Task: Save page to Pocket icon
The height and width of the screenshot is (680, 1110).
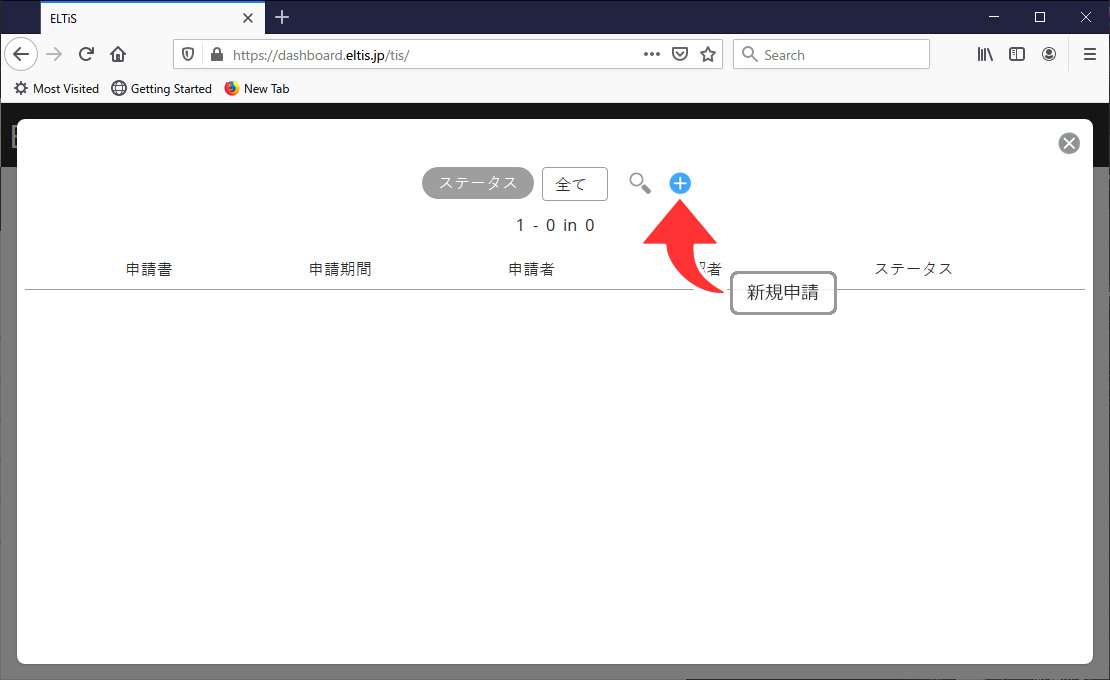Action: (680, 54)
